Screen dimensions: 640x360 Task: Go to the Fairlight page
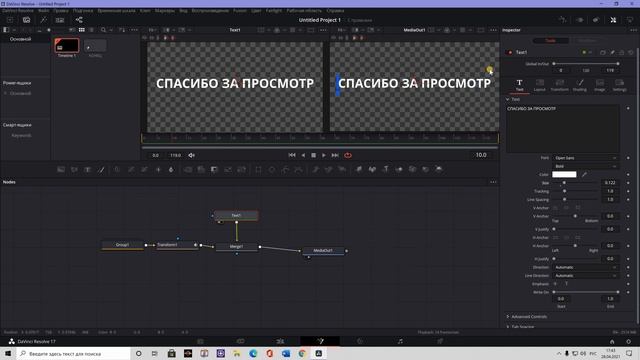click(x=400, y=341)
